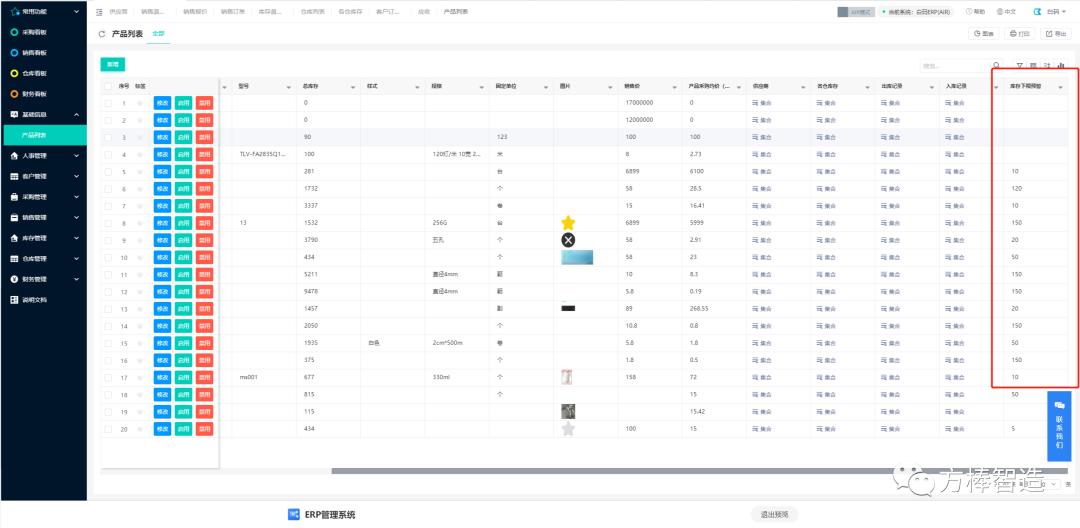Click the sidebar collapse icon before top tabs
The width and height of the screenshot is (1080, 528).
pyautogui.click(x=99, y=12)
